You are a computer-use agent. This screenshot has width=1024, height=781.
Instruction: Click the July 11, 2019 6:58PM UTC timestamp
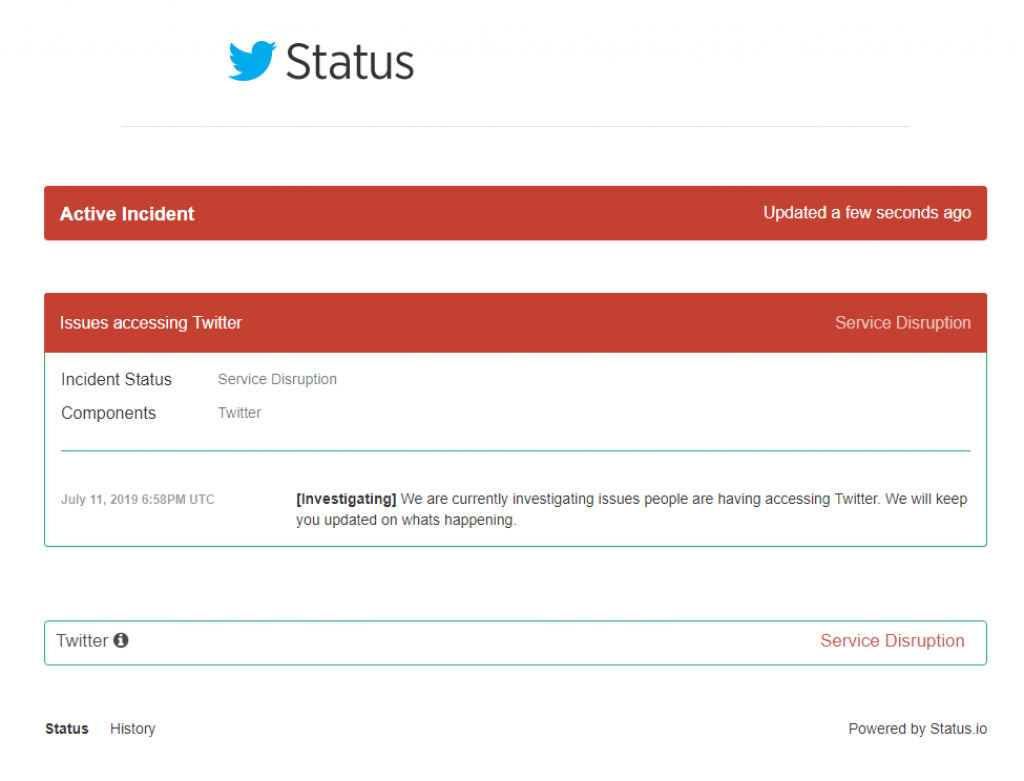click(x=138, y=500)
